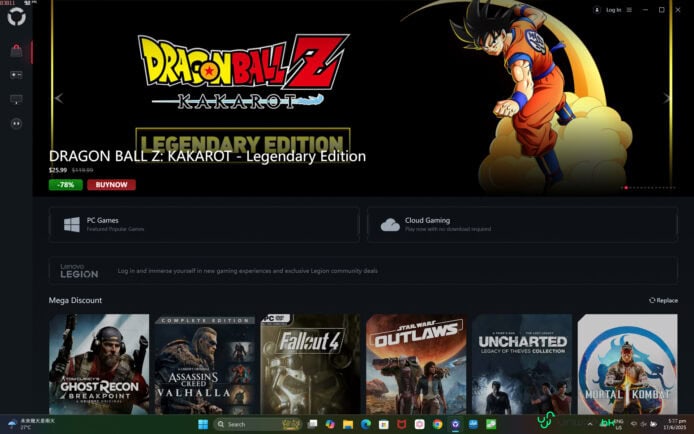This screenshot has width=694, height=434.
Task: Open the Cloud Gaming category tile
Action: 522,225
